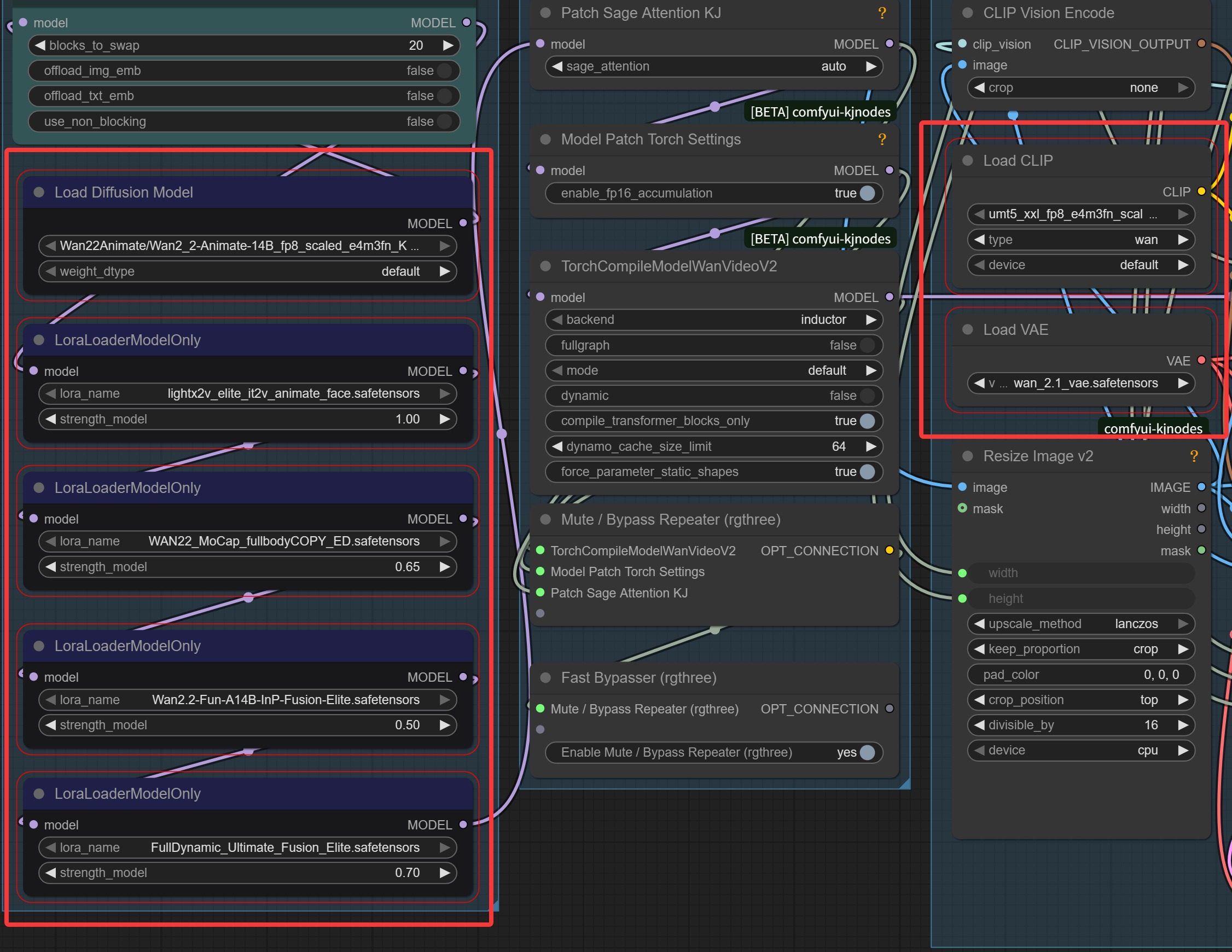Open the backend inductor dropdown
This screenshot has width=1232, height=952.
coord(713,320)
